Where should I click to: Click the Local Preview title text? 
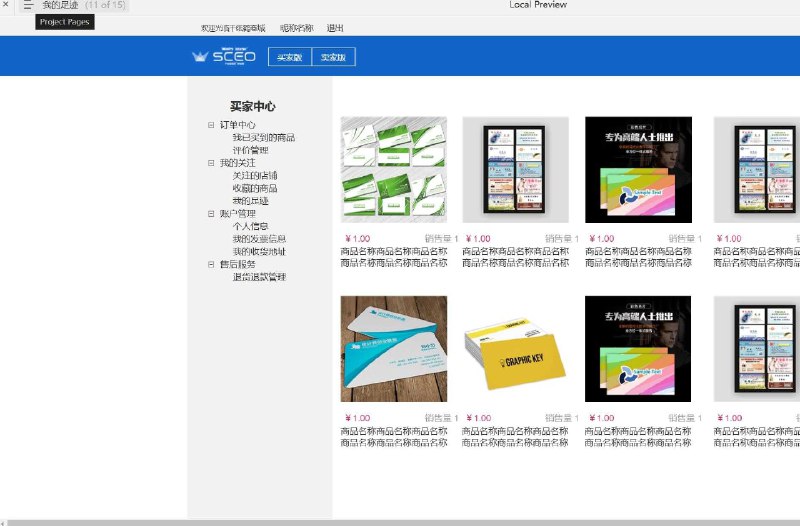coord(538,5)
